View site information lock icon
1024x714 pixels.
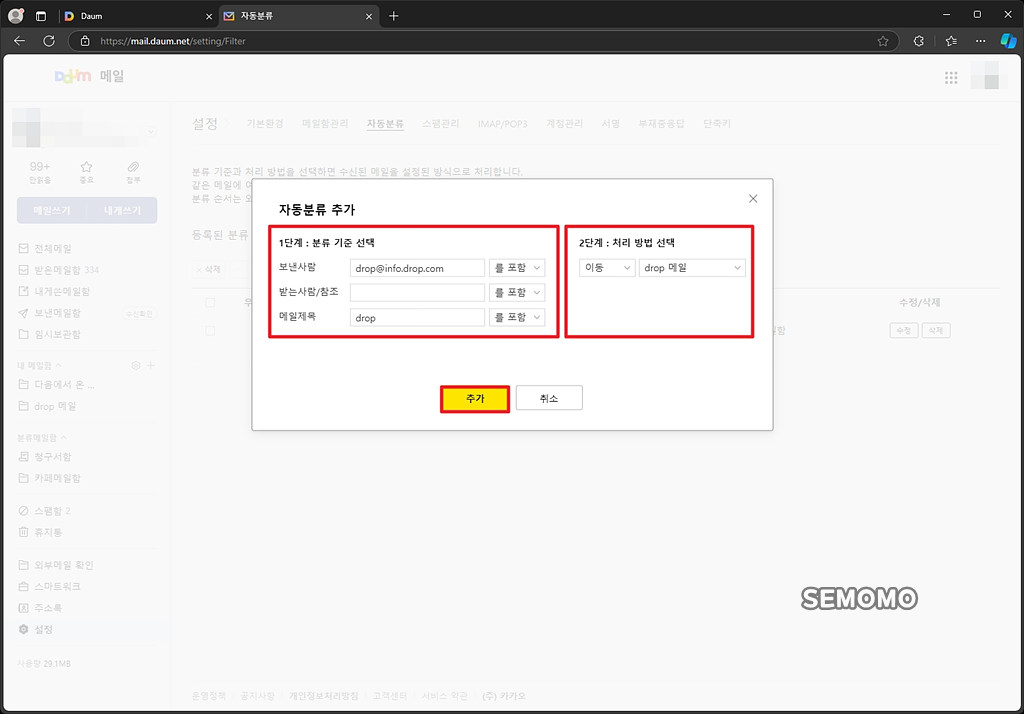(85, 41)
